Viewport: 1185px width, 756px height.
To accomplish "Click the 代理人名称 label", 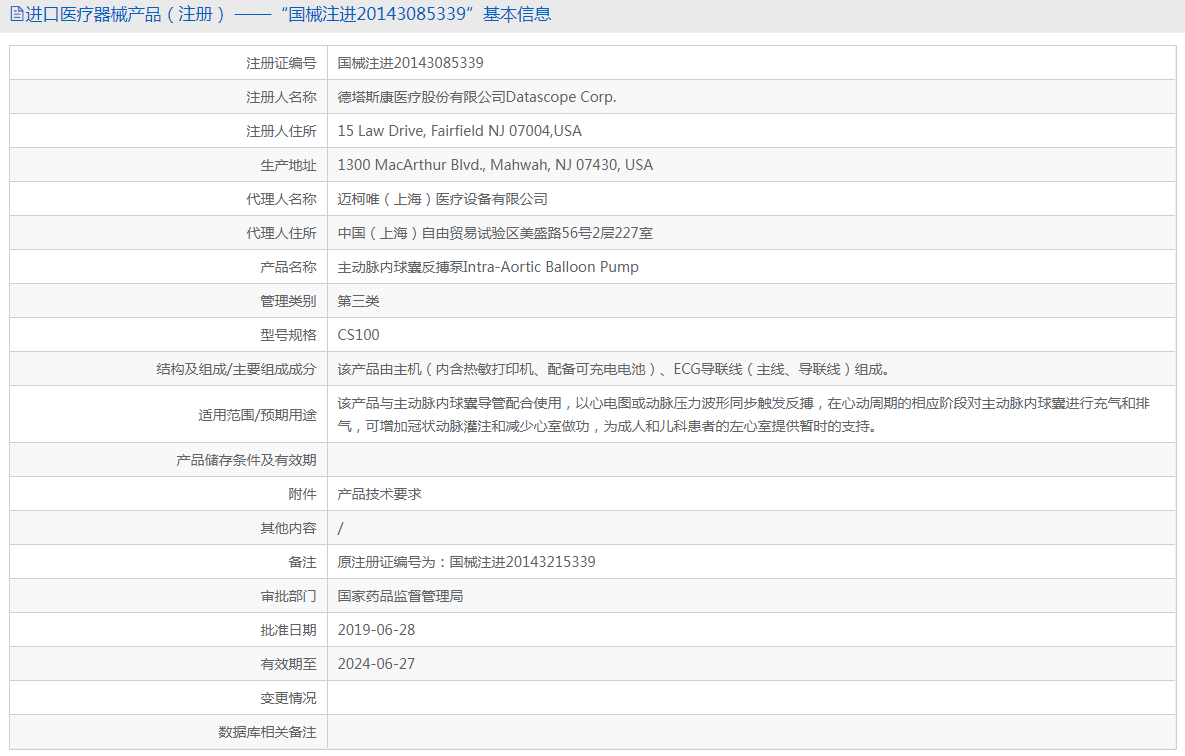I will [x=281, y=200].
